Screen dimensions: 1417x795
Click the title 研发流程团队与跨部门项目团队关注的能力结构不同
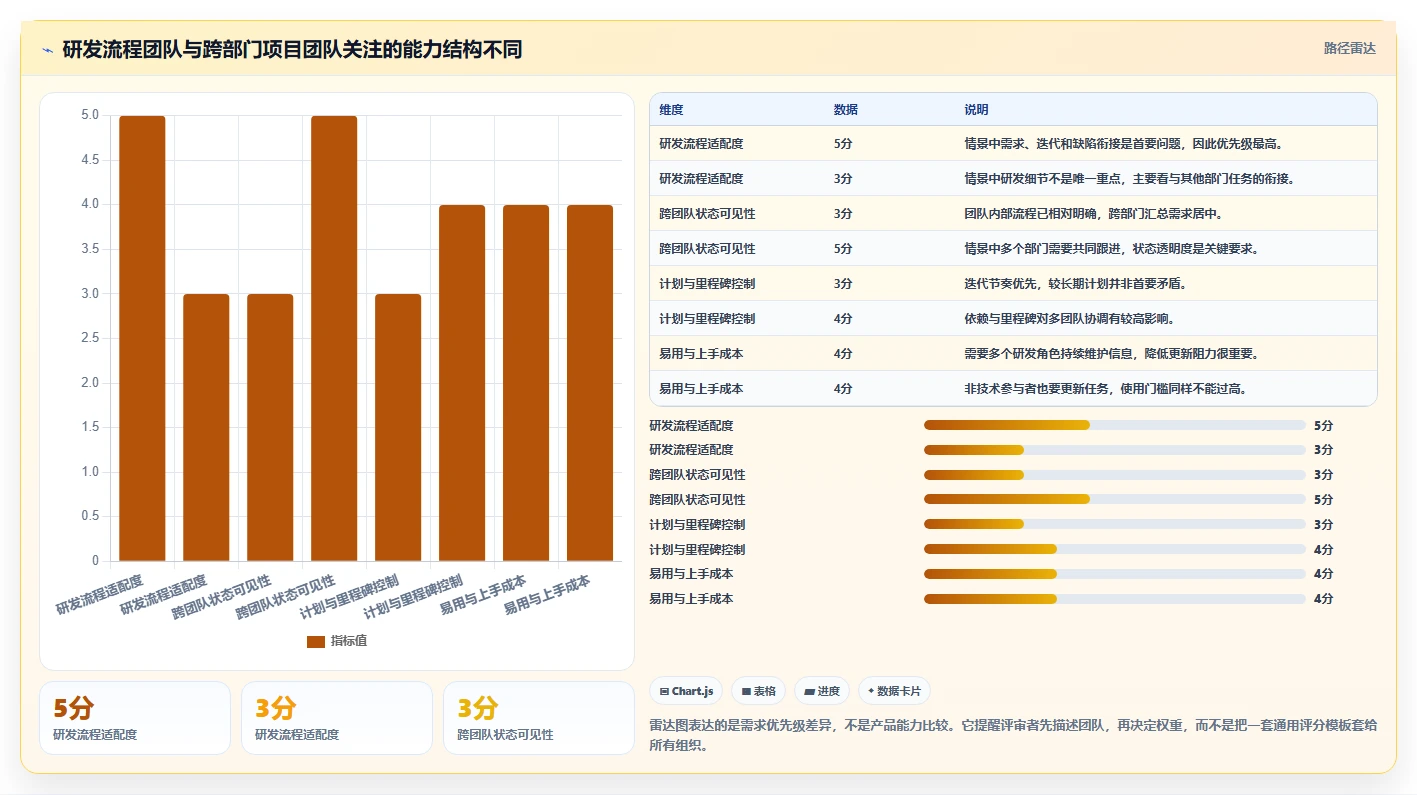coord(292,50)
